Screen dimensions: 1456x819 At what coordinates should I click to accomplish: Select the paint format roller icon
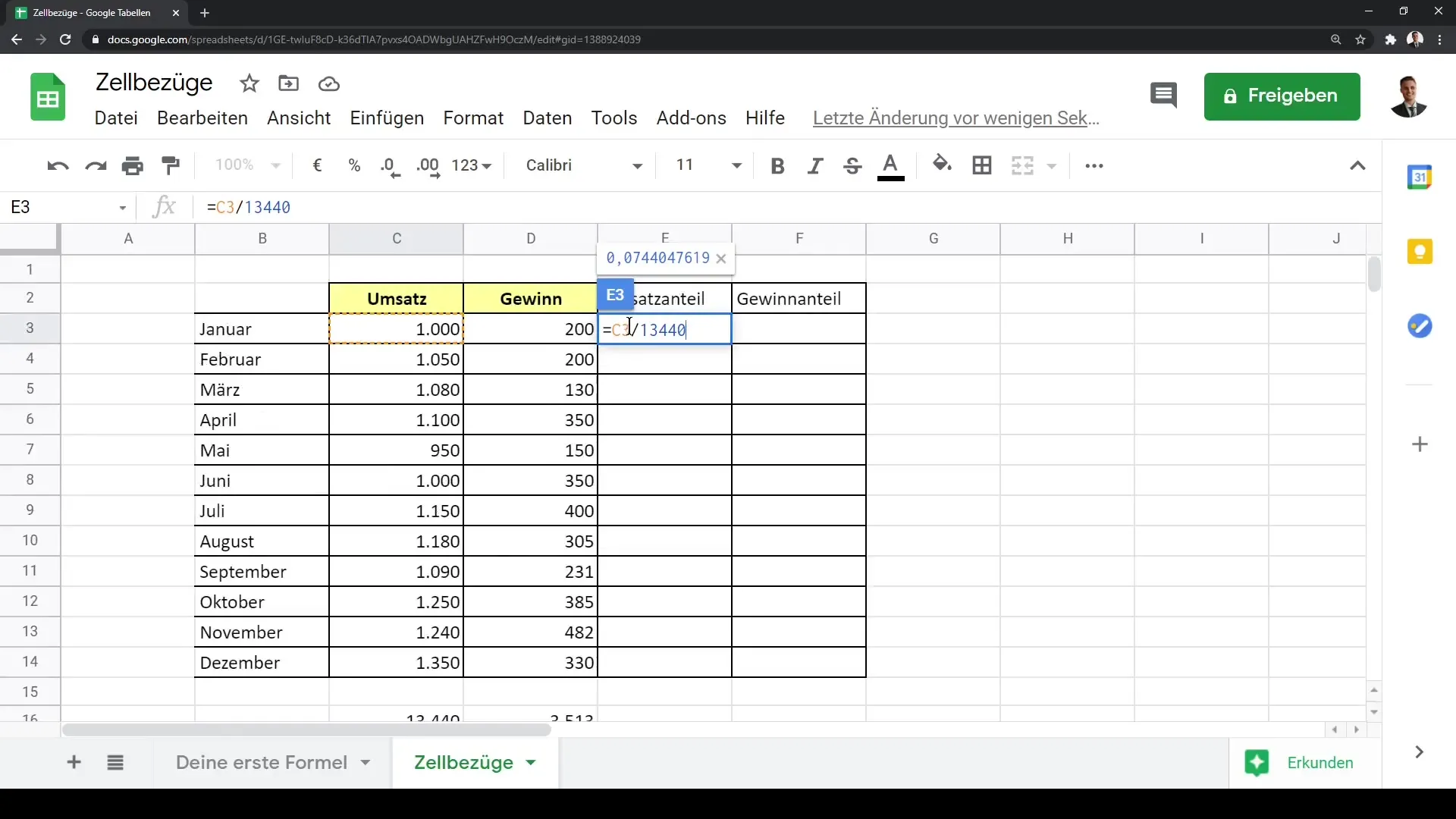click(171, 165)
